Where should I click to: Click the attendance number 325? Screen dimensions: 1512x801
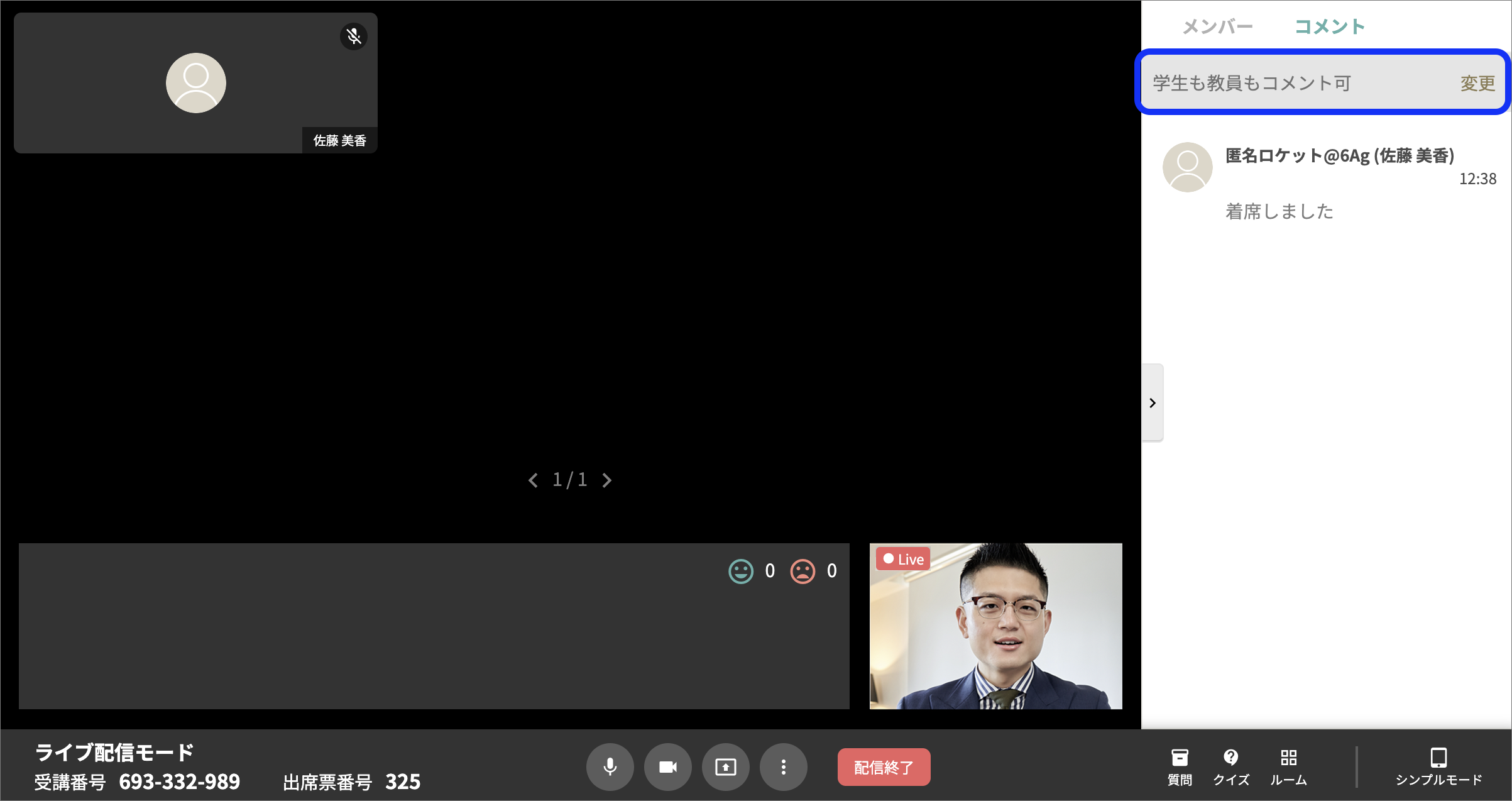coord(403,782)
